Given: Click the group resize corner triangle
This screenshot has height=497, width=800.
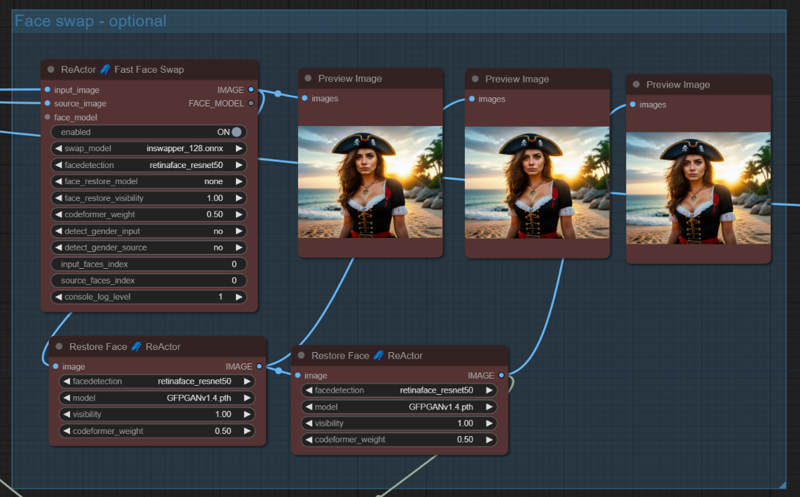Looking at the screenshot, I should (x=783, y=485).
